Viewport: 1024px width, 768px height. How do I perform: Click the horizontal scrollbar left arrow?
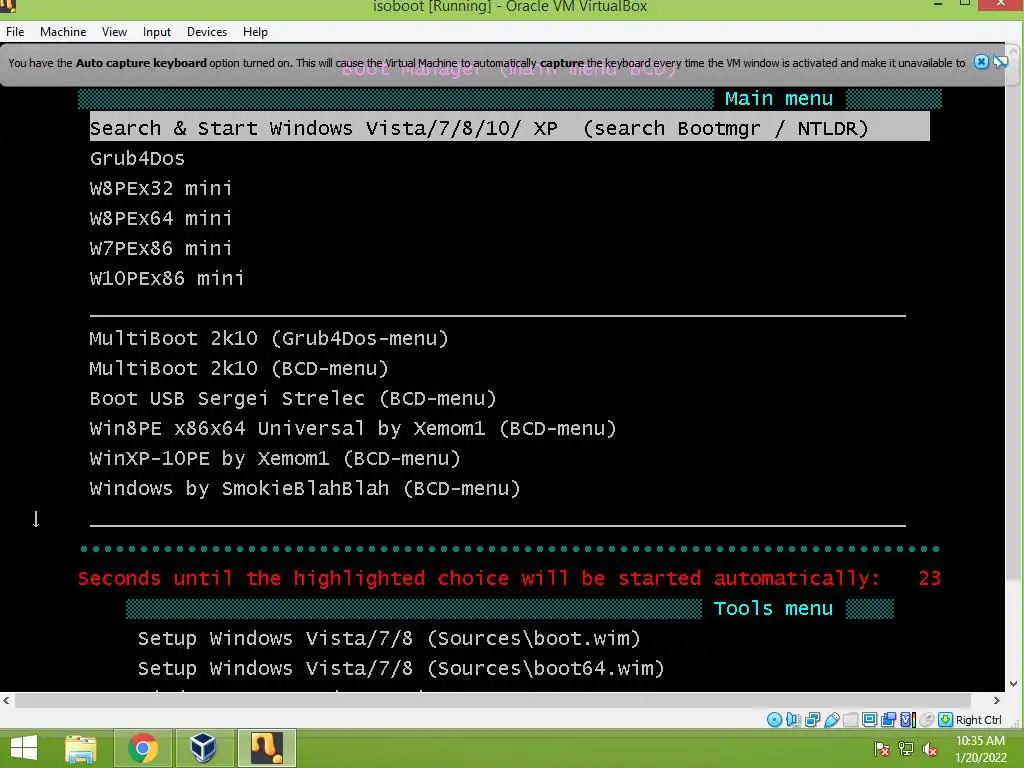[x=7, y=700]
